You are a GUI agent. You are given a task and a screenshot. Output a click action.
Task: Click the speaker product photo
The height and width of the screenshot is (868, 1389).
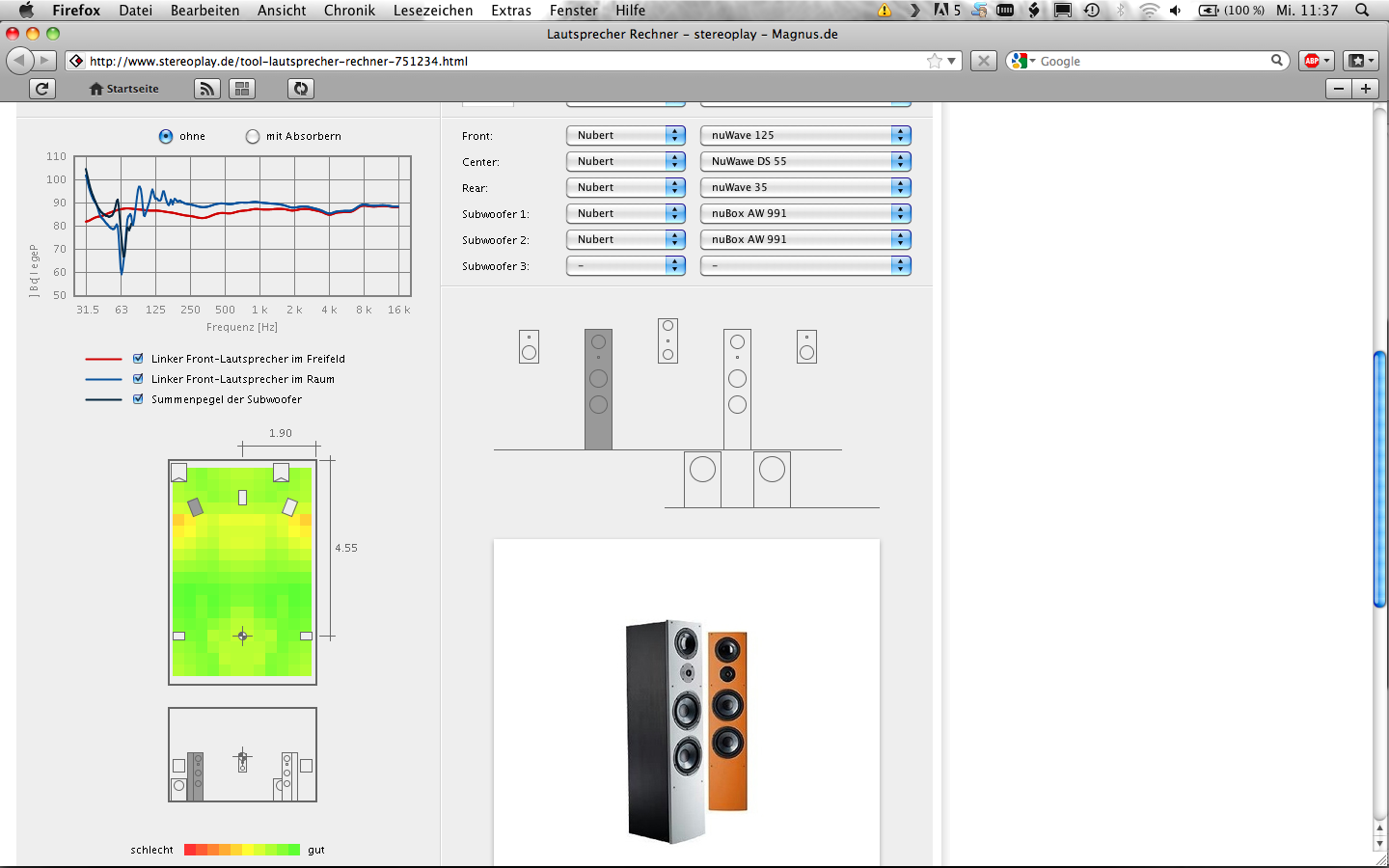[x=687, y=731]
